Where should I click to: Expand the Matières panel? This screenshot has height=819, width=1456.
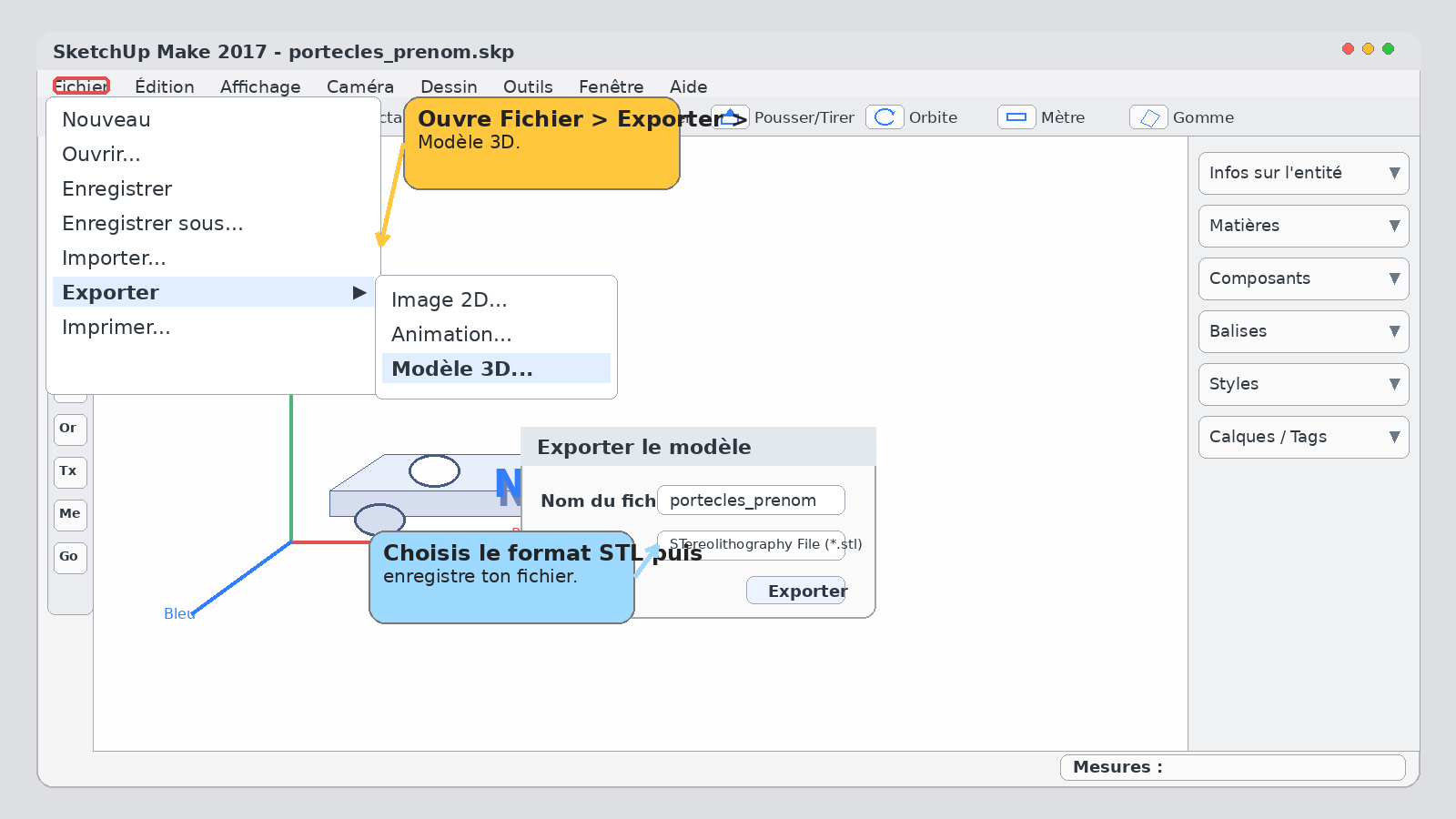tap(1303, 226)
